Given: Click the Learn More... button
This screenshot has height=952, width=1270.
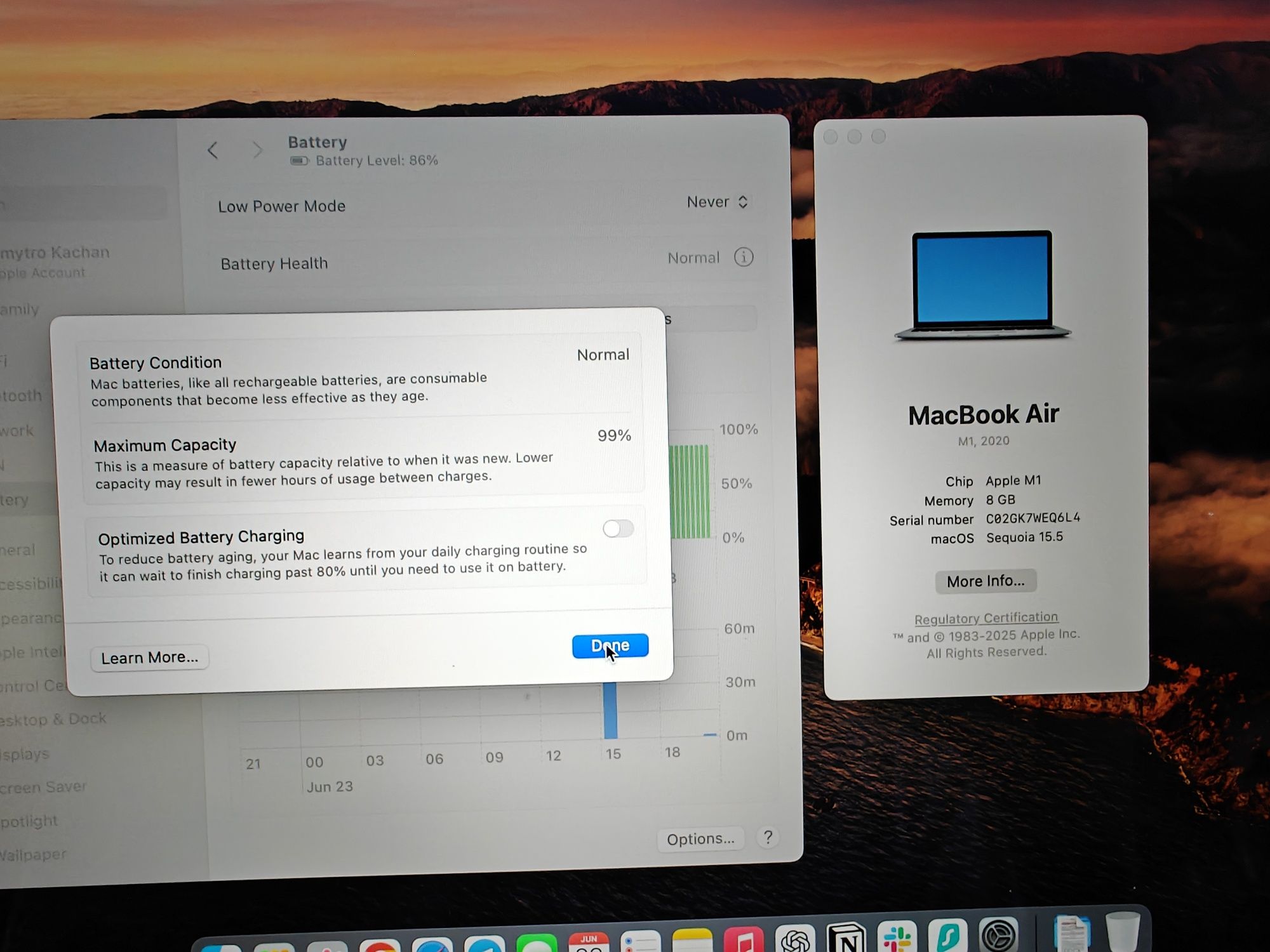Looking at the screenshot, I should [150, 658].
